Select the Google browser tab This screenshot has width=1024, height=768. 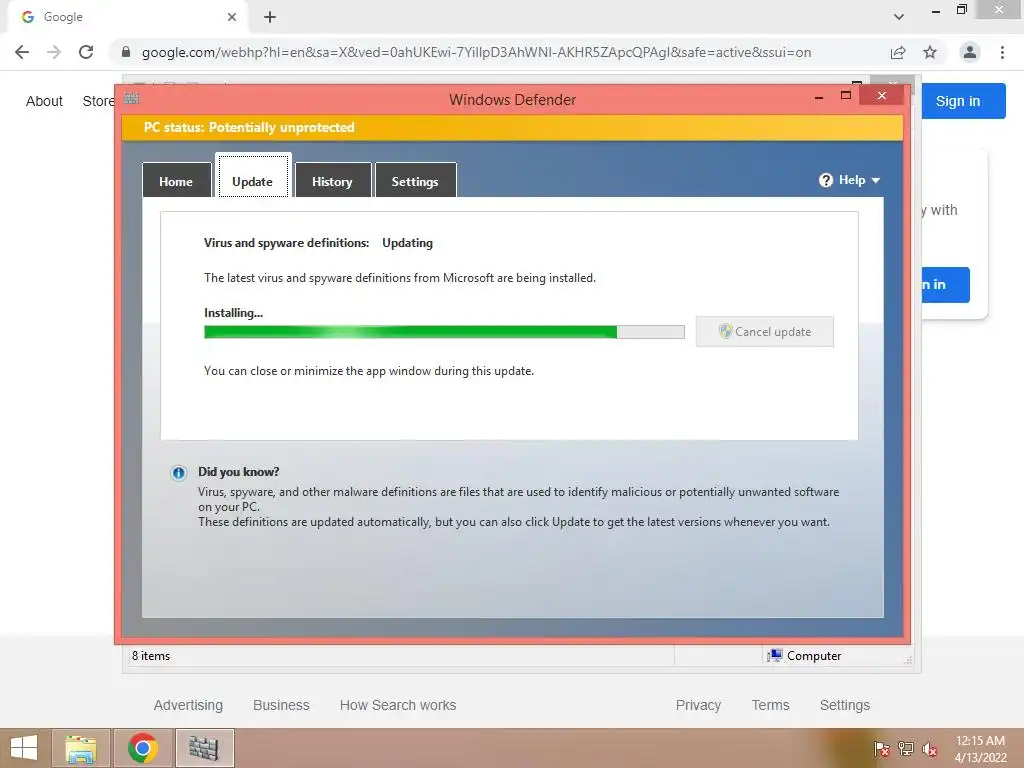pyautogui.click(x=127, y=17)
